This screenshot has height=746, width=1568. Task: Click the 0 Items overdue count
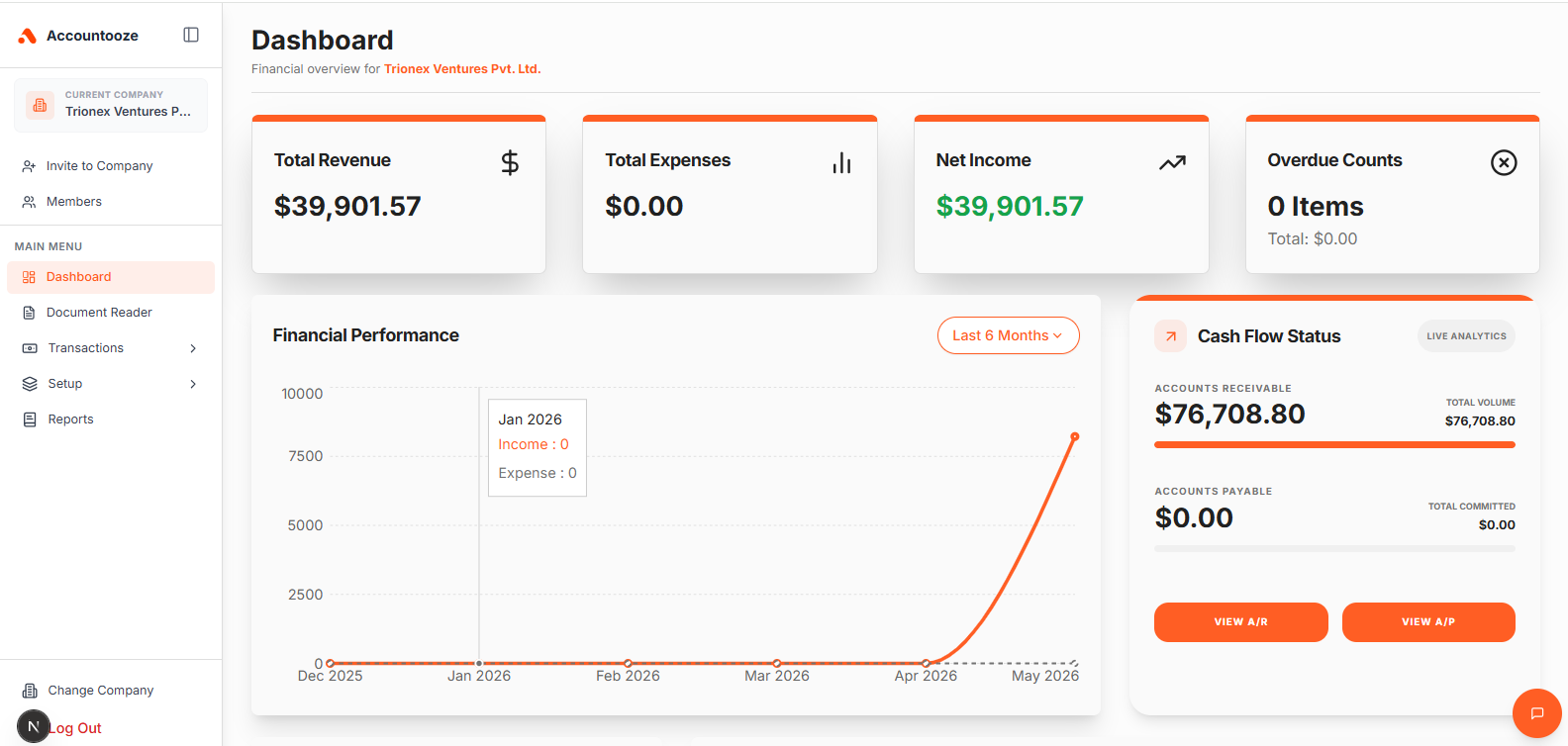(1316, 206)
